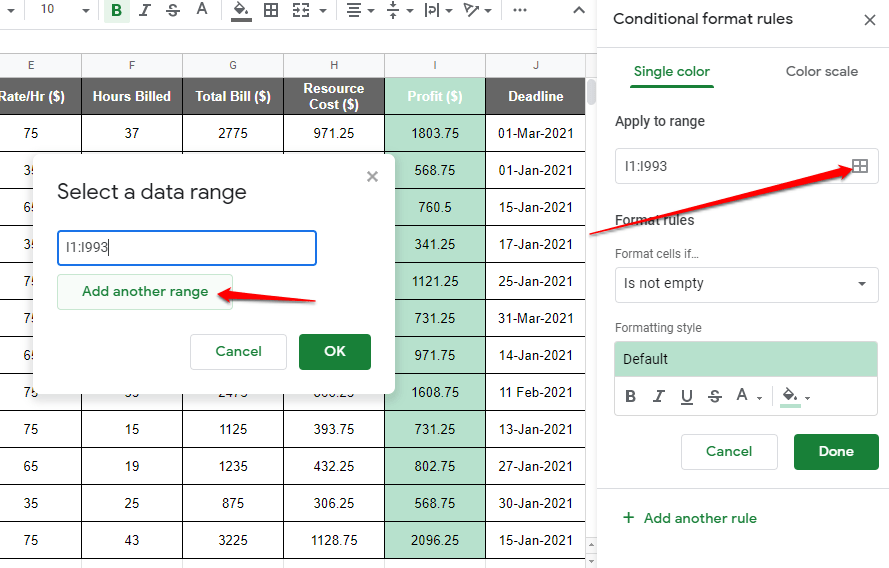Viewport: 889px width, 568px height.
Task: Open text color in the top toolbar
Action: point(201,9)
